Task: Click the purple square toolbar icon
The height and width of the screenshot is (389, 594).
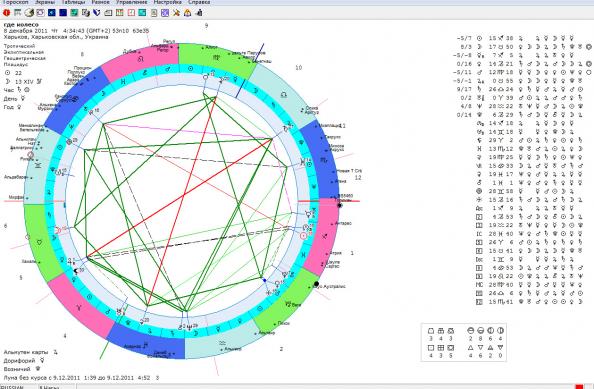Action: tap(165, 13)
